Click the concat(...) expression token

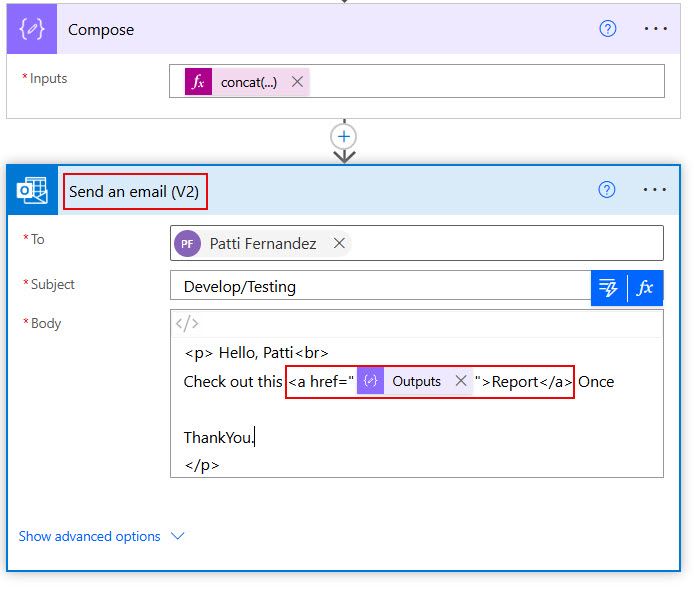pyautogui.click(x=249, y=82)
